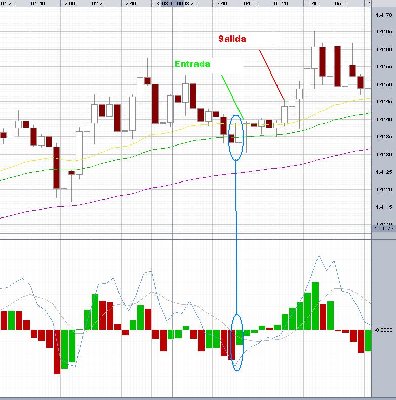The width and height of the screenshot is (396, 400).
Task: Select the blue ellipse around the entry candle
Action: coord(236,138)
